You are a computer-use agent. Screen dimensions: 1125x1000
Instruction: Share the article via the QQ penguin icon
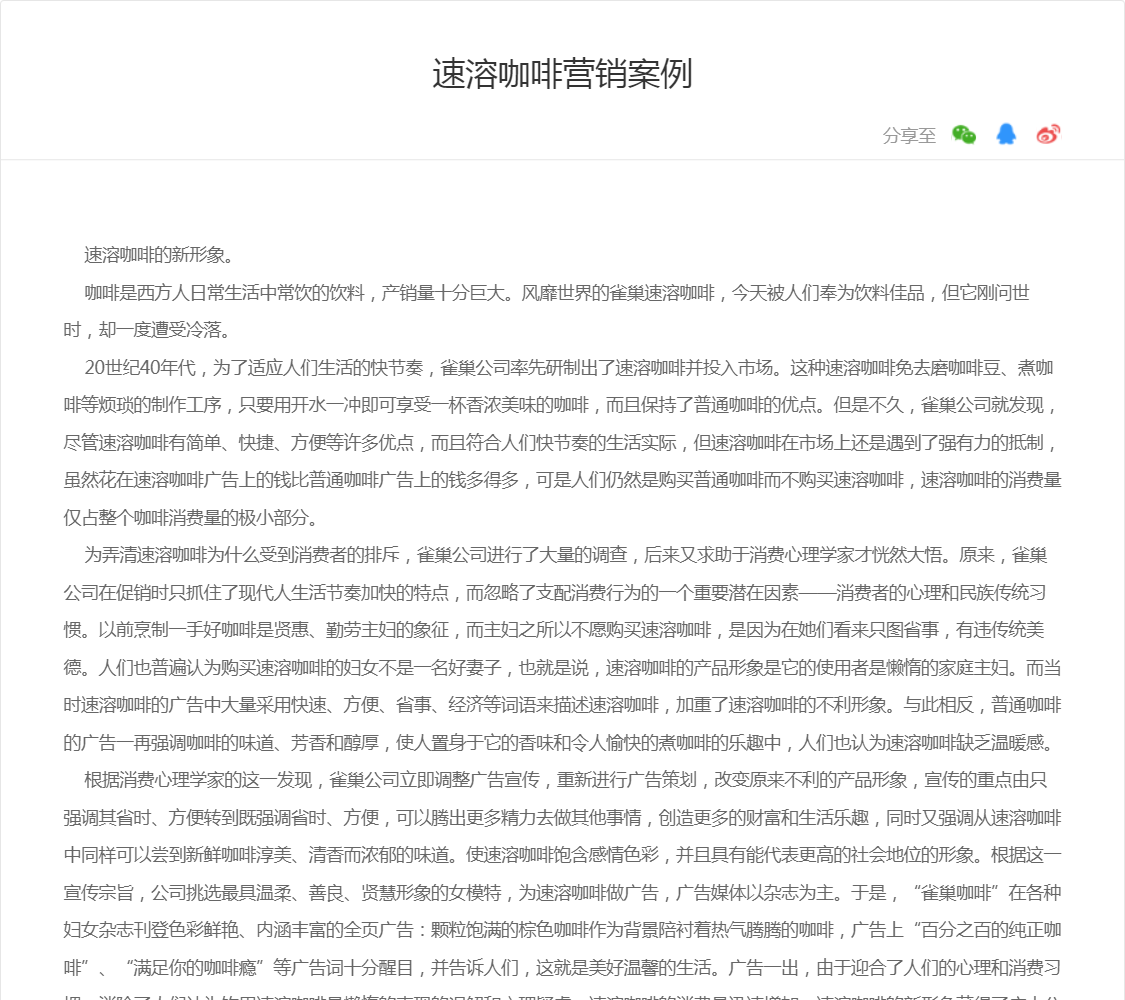pos(1006,134)
